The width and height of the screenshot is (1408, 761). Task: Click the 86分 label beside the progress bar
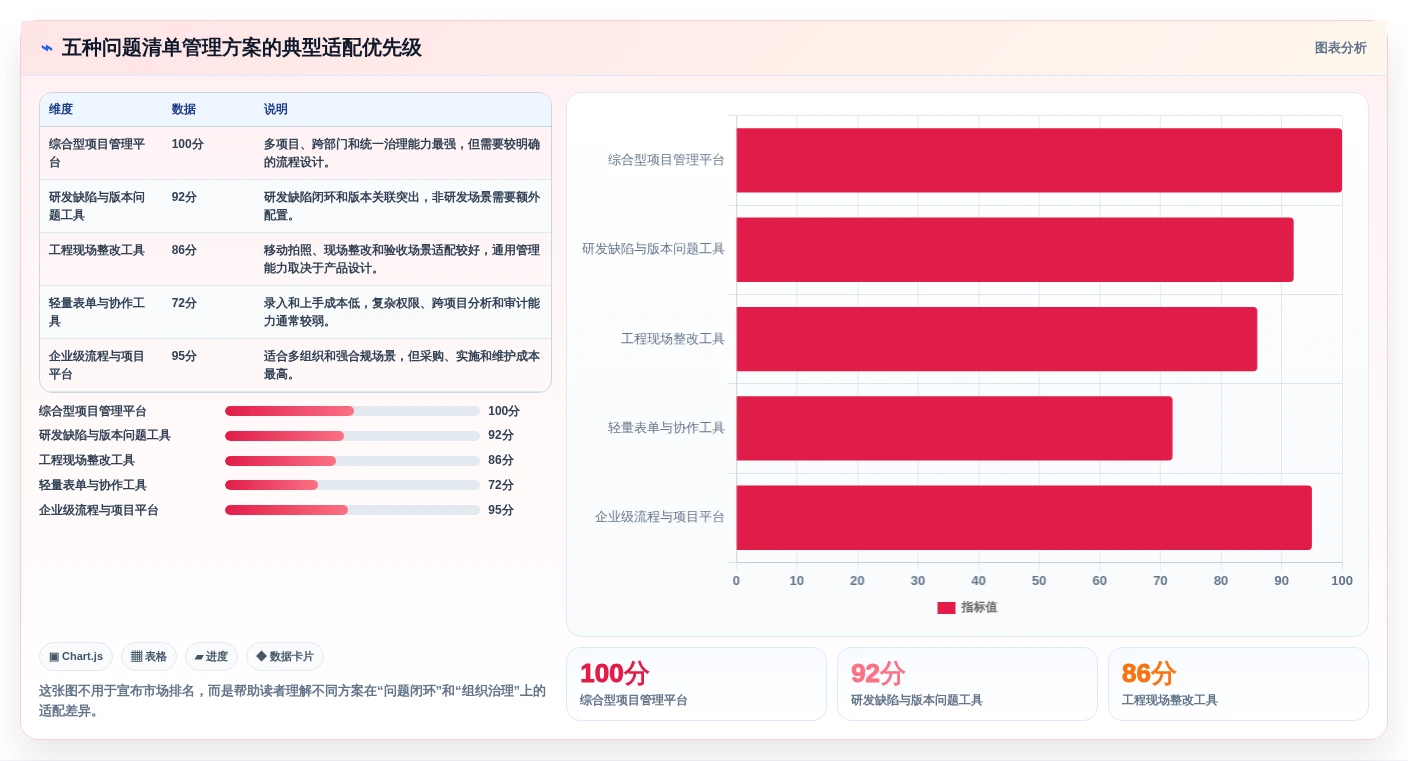(x=501, y=461)
